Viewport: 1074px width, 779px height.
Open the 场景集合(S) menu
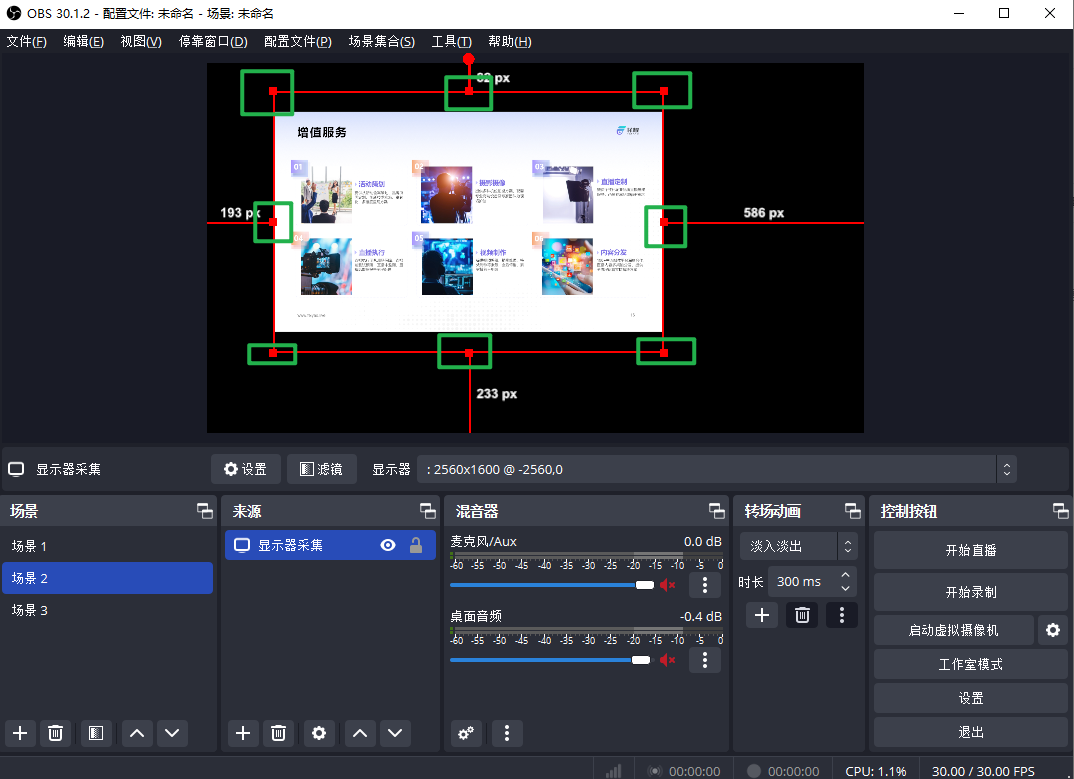click(x=381, y=41)
